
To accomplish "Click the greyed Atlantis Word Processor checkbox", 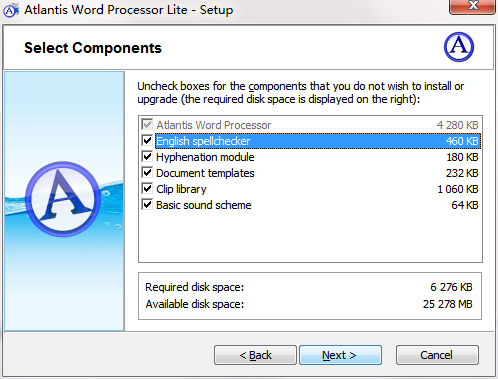I will pyautogui.click(x=147, y=125).
